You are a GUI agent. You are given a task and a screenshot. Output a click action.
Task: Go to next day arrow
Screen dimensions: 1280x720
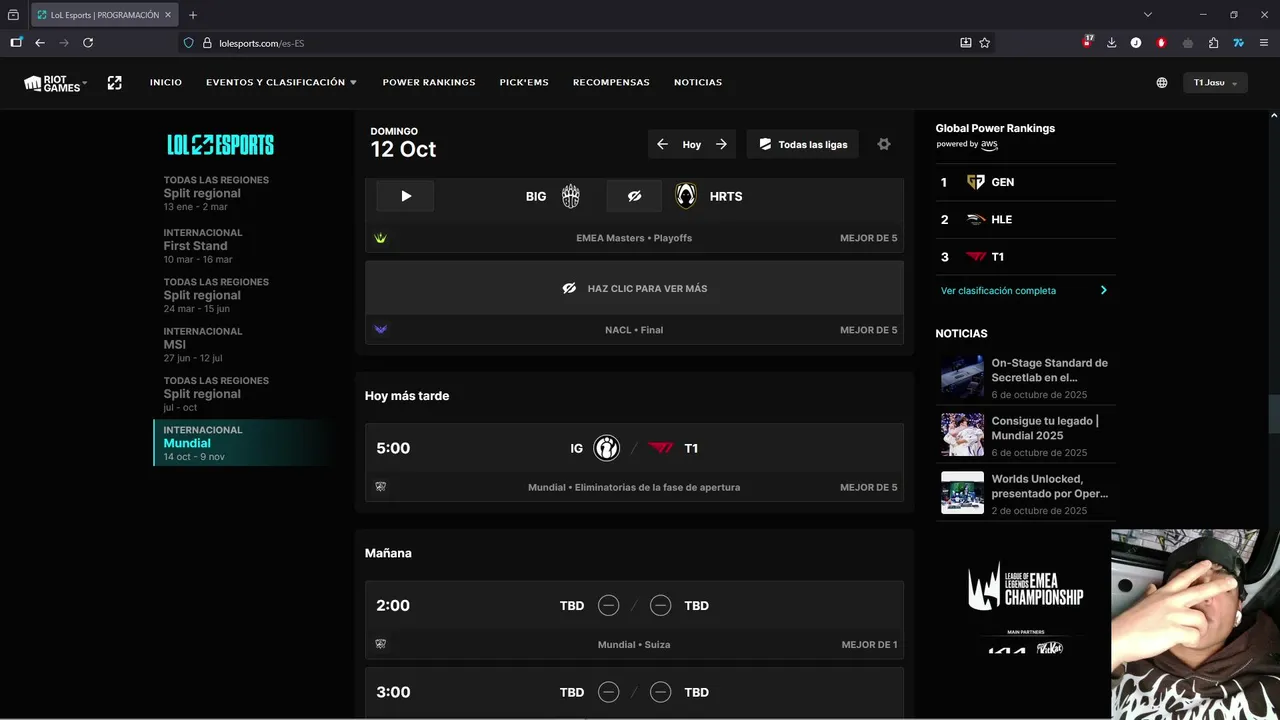[x=721, y=144]
